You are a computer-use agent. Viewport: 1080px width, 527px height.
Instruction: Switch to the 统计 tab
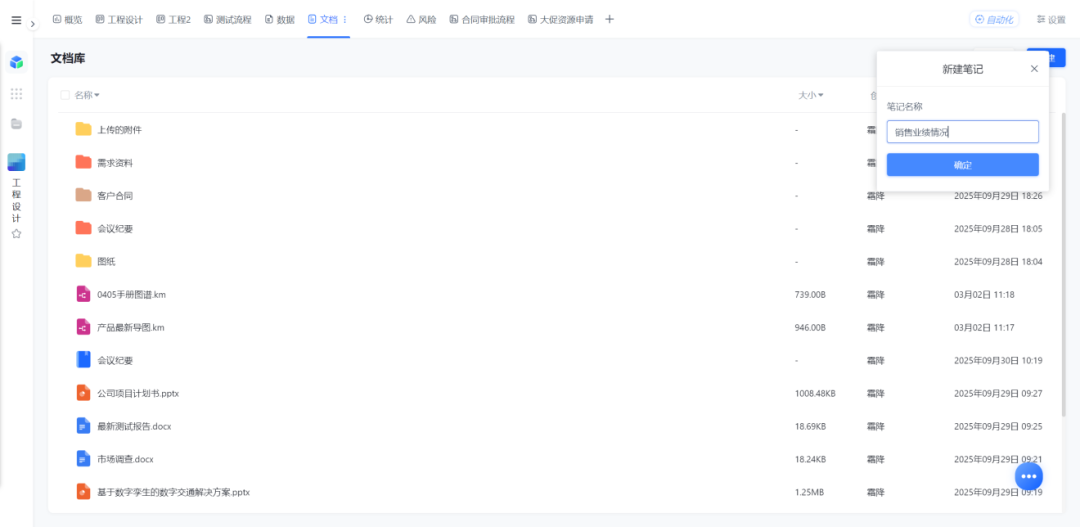(378, 20)
